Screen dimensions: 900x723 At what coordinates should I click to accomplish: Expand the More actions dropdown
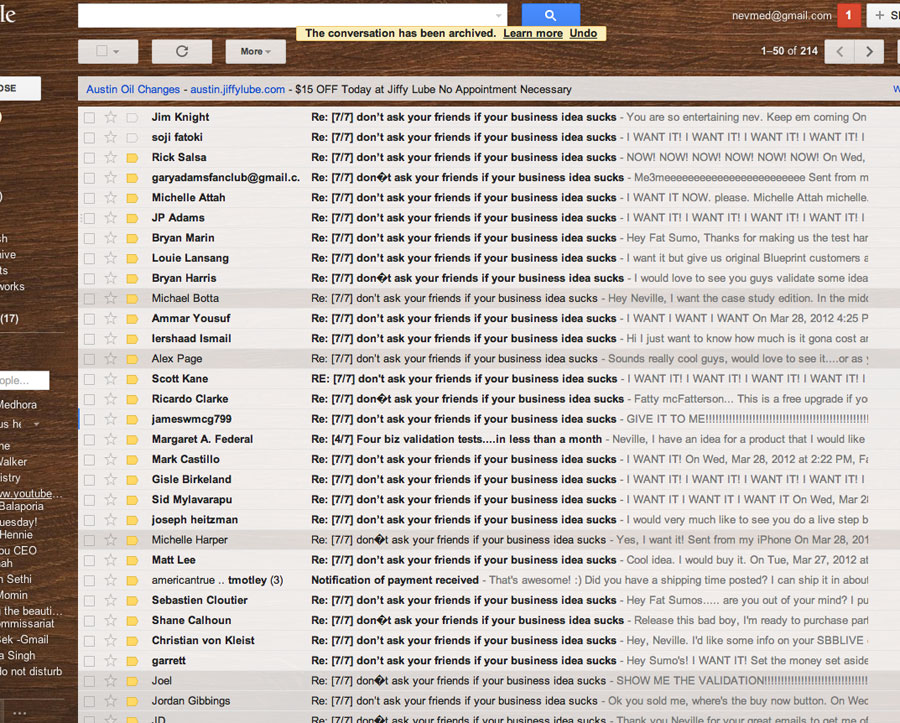tap(256, 51)
